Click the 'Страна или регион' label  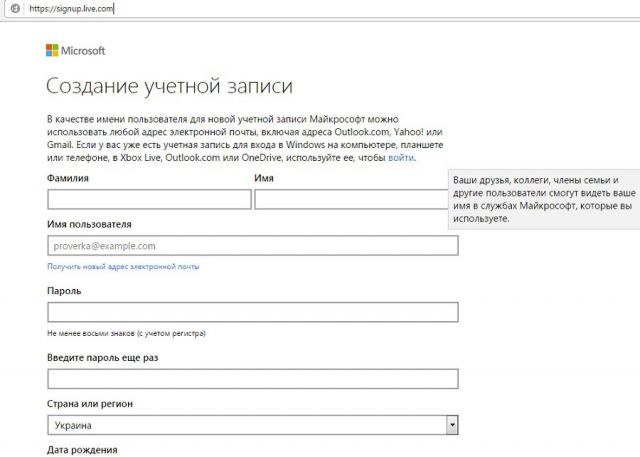tap(90, 404)
